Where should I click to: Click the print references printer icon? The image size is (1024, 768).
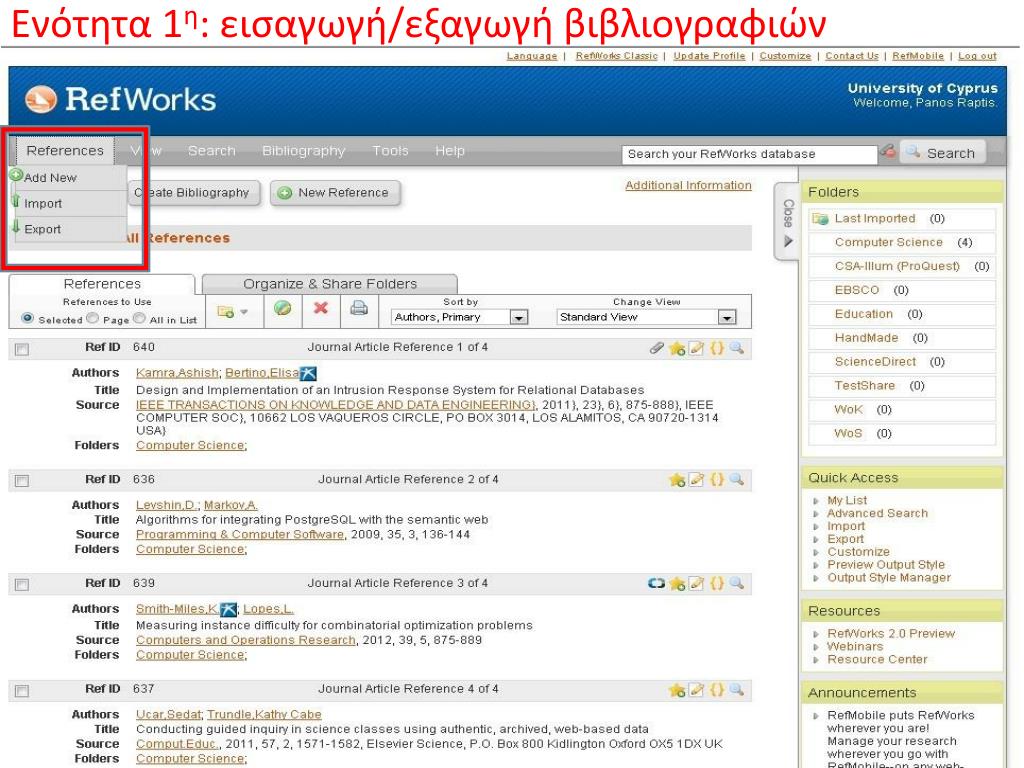[359, 308]
